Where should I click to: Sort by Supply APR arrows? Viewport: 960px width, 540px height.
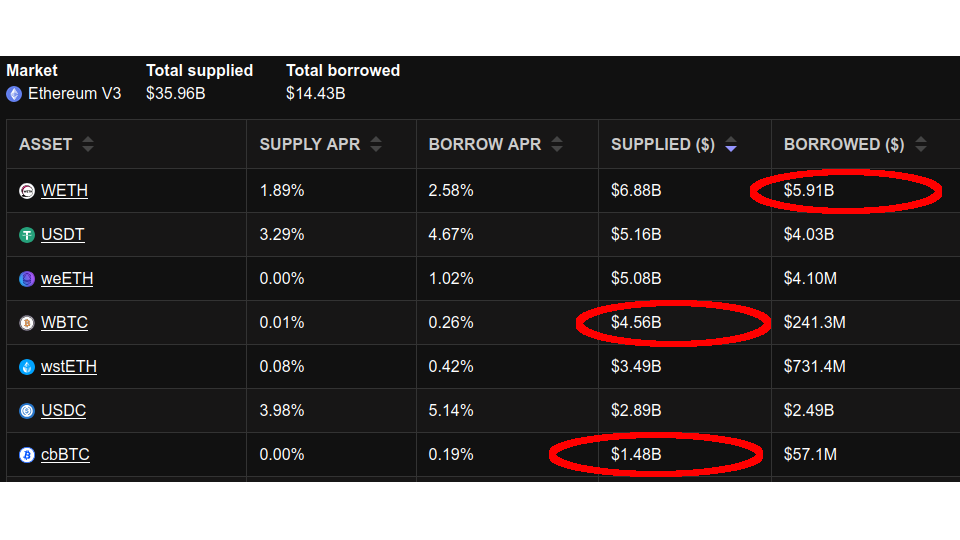[x=376, y=144]
